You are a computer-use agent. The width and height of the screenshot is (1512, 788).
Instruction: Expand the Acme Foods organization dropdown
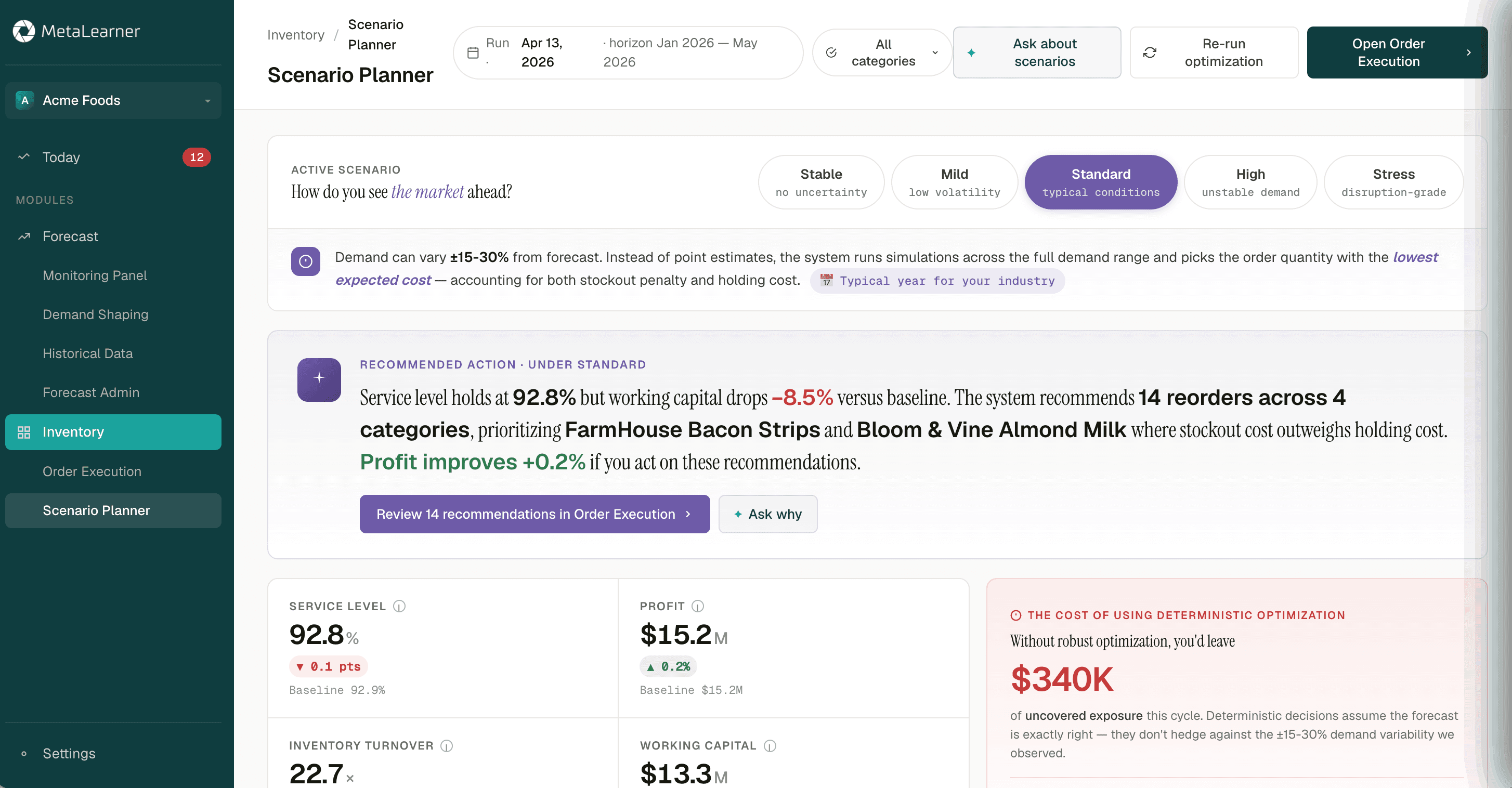tap(113, 100)
